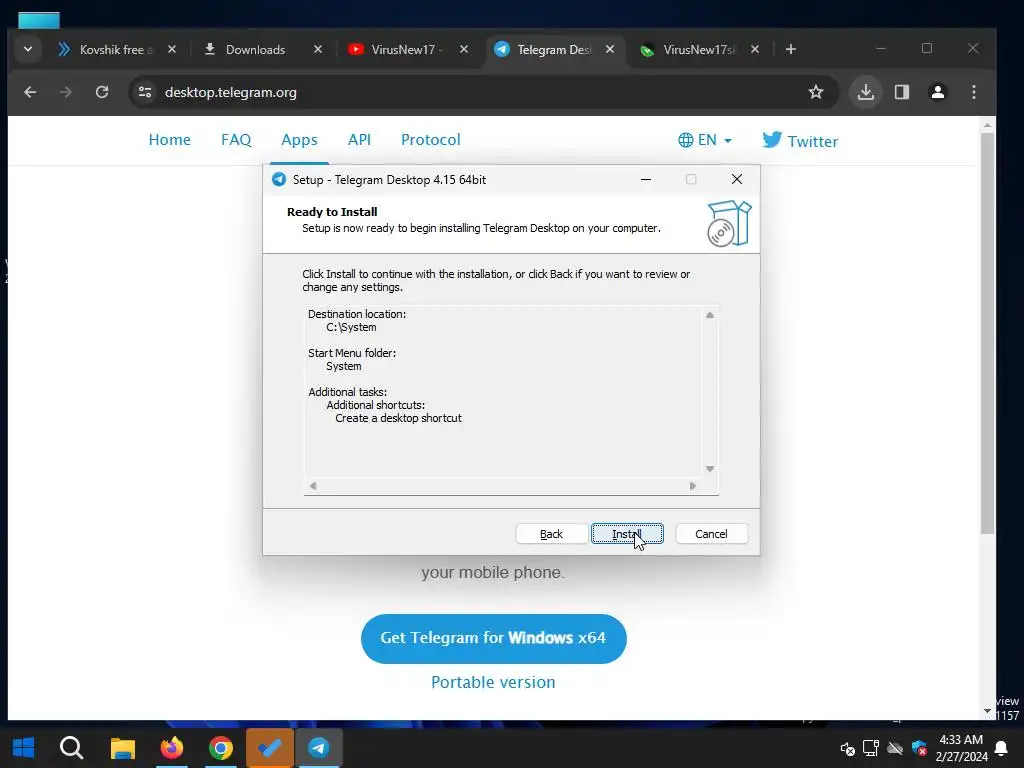Click the setup summary scroll-down arrow
Viewport: 1024px width, 768px height.
[710, 469]
